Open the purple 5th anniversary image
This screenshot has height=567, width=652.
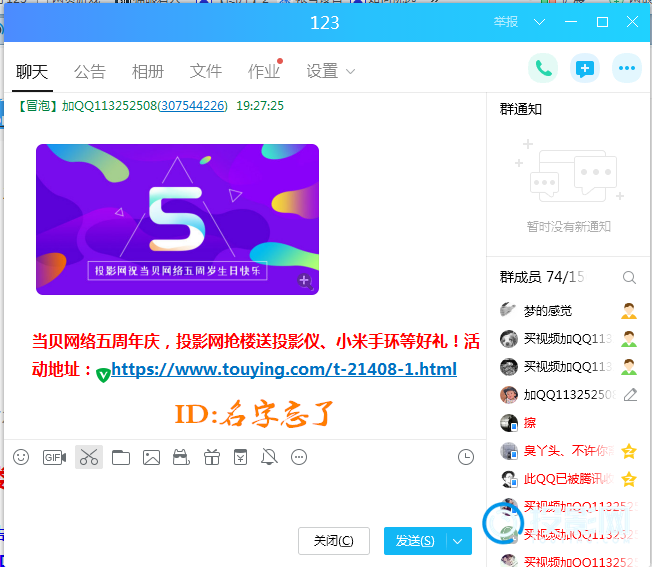coord(178,219)
